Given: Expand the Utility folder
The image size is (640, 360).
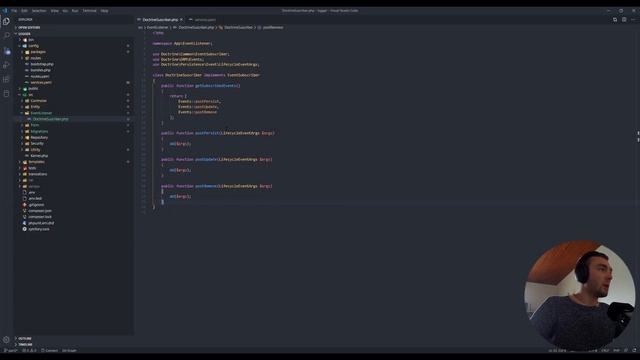Looking at the screenshot, I should [x=35, y=150].
